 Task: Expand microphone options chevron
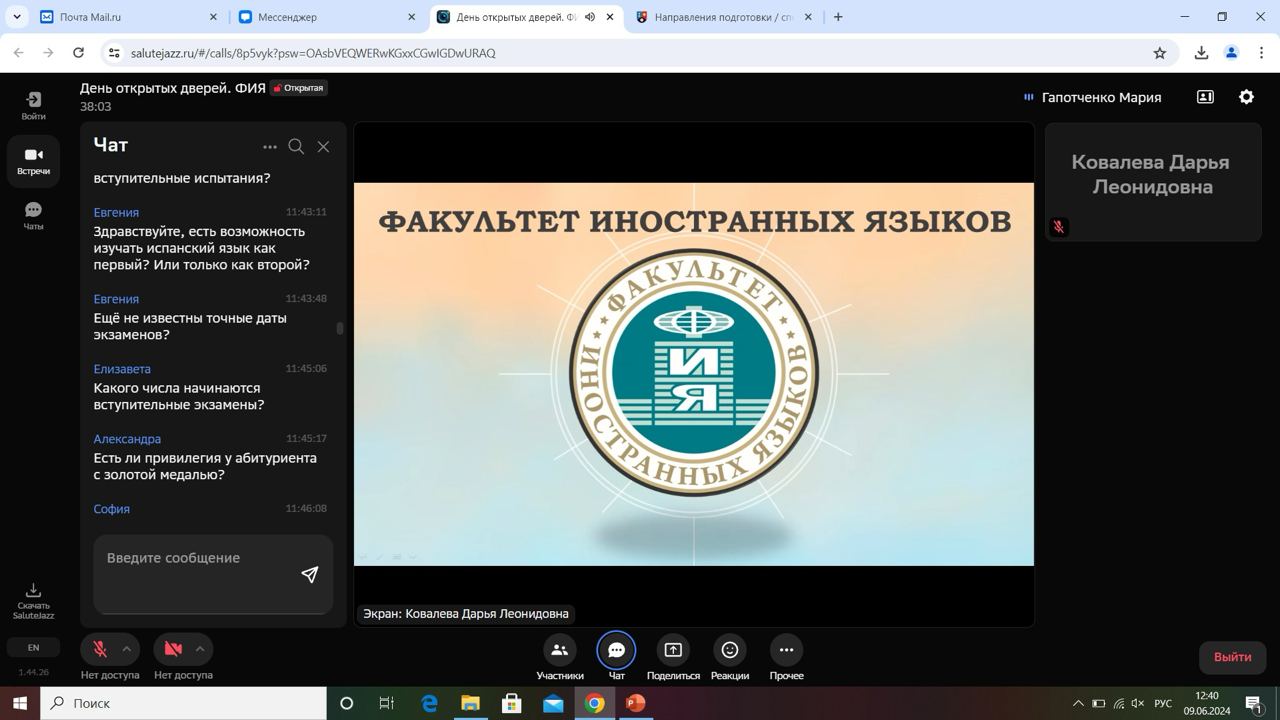point(127,649)
